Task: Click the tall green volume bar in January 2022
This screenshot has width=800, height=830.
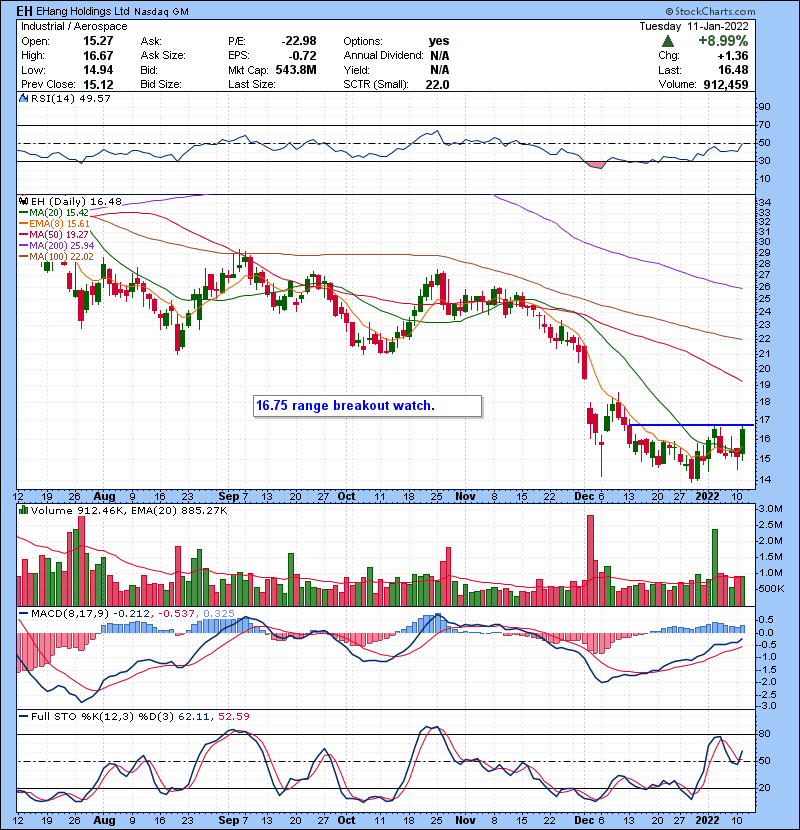Action: 715,567
